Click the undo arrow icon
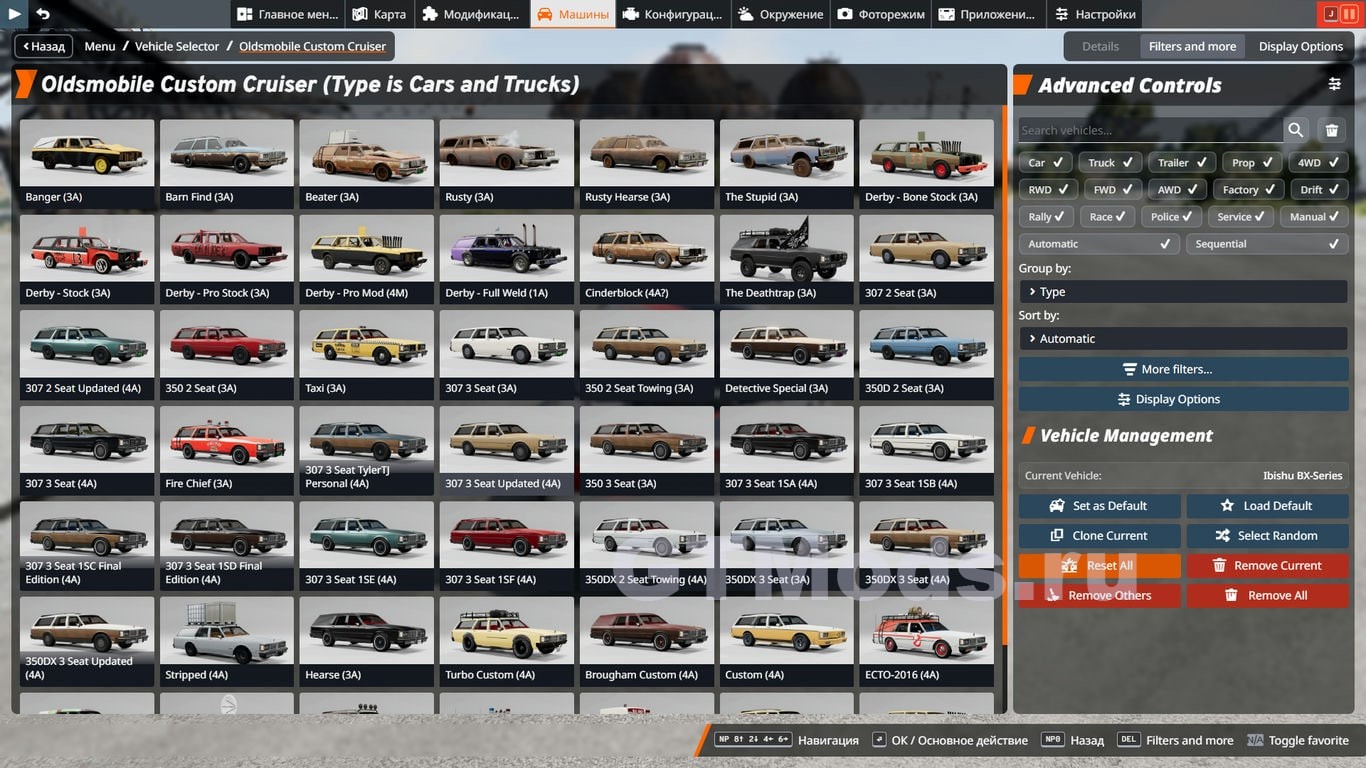This screenshot has width=1366, height=768. (43, 14)
